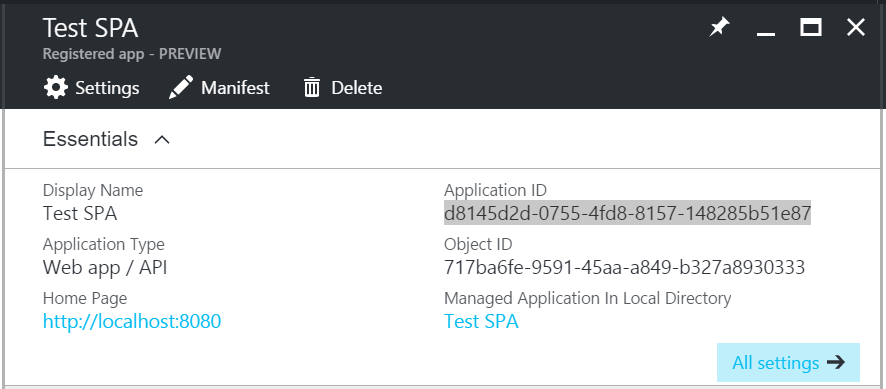Image resolution: width=886 pixels, height=389 pixels.
Task: Click the Delete trash can icon
Action: point(312,88)
